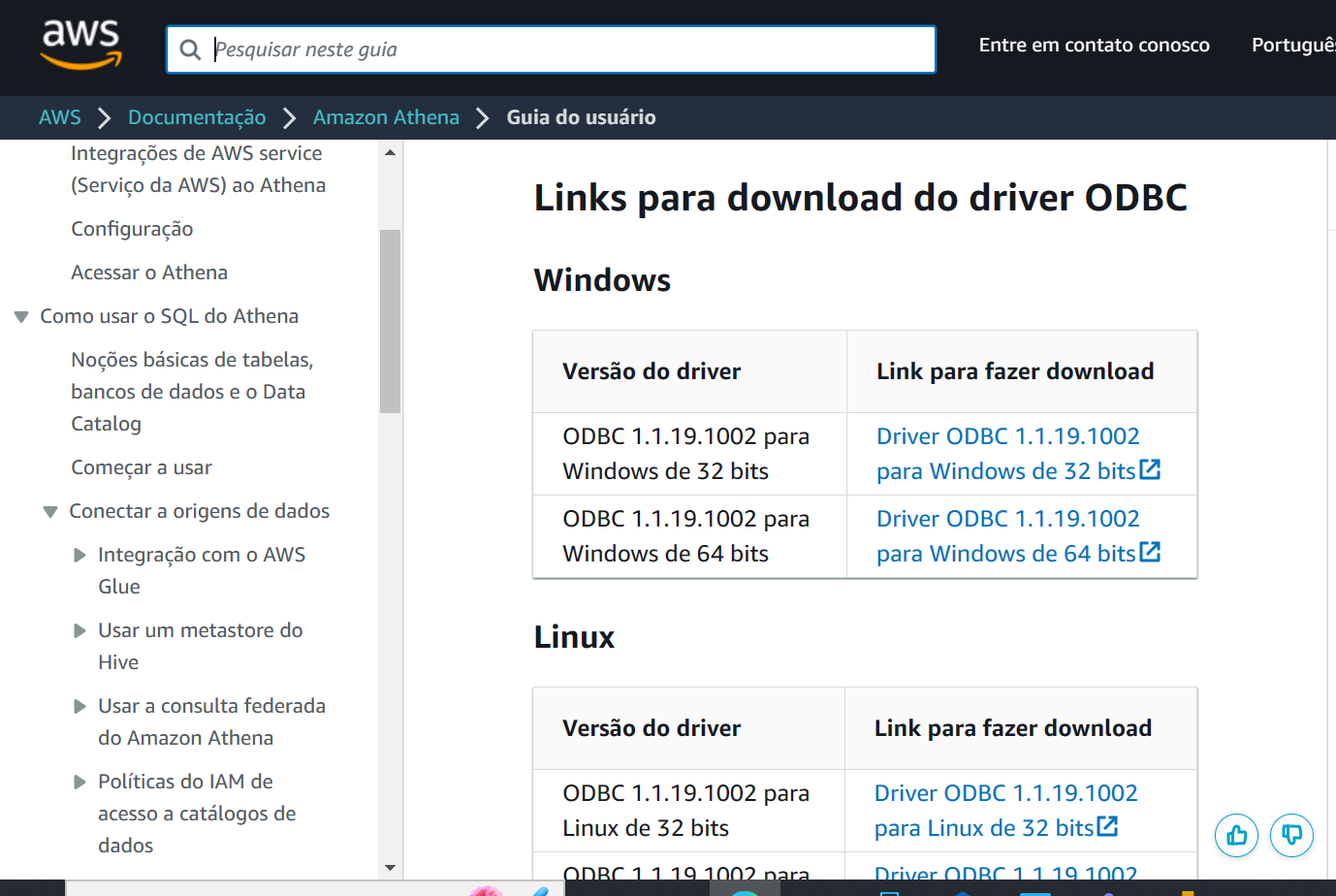Viewport: 1336px width, 896px height.
Task: Click 'Guia do usuário' breadcrumb
Action: [x=581, y=117]
